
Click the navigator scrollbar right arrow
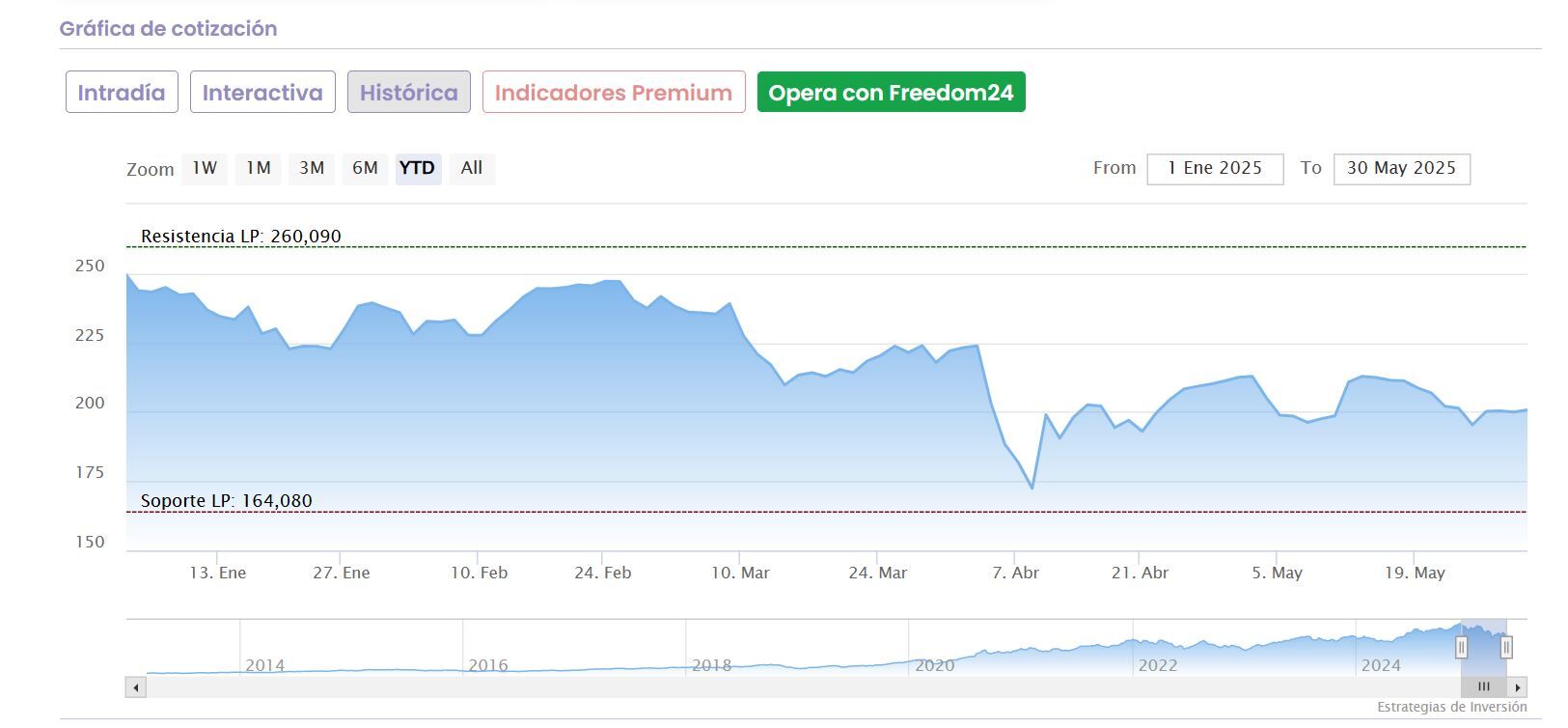coord(1518,687)
